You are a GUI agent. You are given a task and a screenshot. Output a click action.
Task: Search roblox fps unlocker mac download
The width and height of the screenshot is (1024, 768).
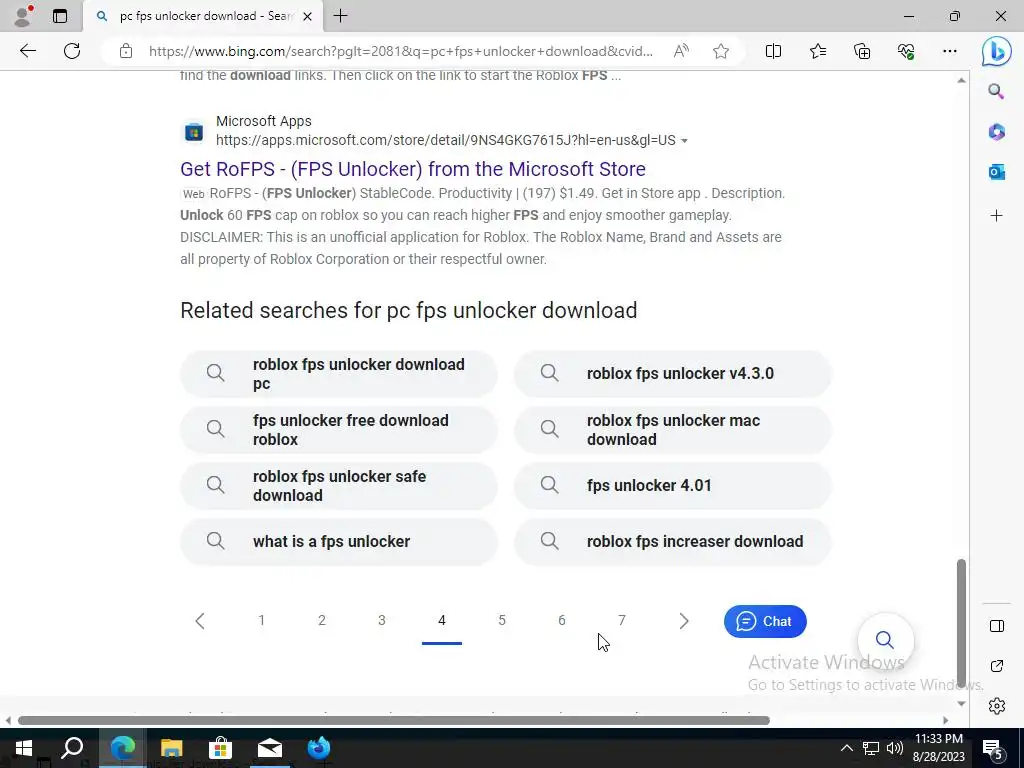click(673, 430)
